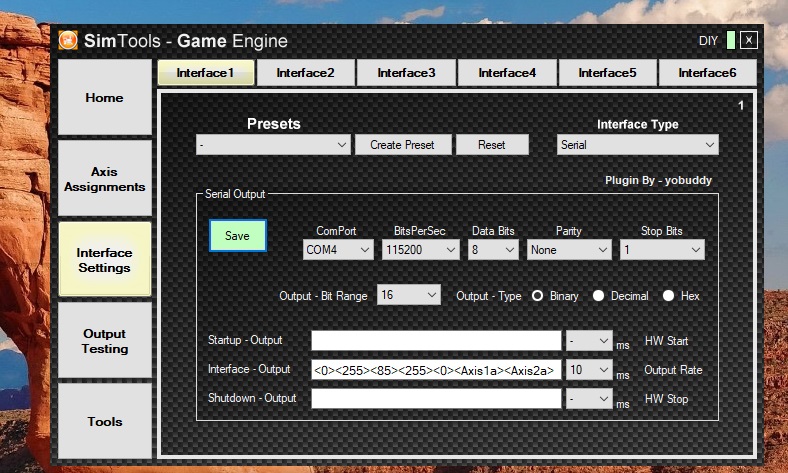This screenshot has width=788, height=473.
Task: Expand the BitsPerSec 115200 dropdown
Action: [x=421, y=250]
